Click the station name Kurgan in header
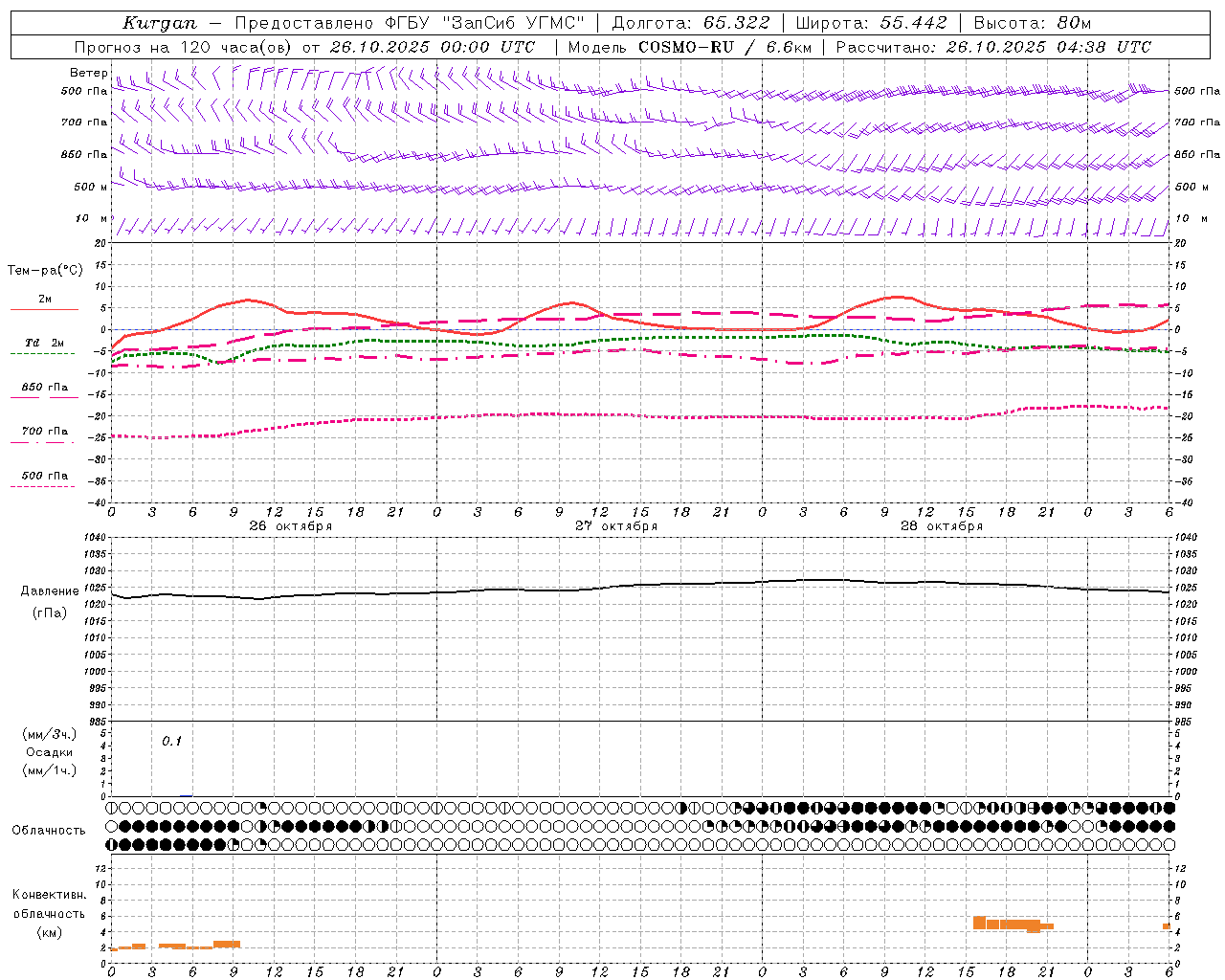The width and height of the screenshot is (1225, 980). [x=160, y=23]
